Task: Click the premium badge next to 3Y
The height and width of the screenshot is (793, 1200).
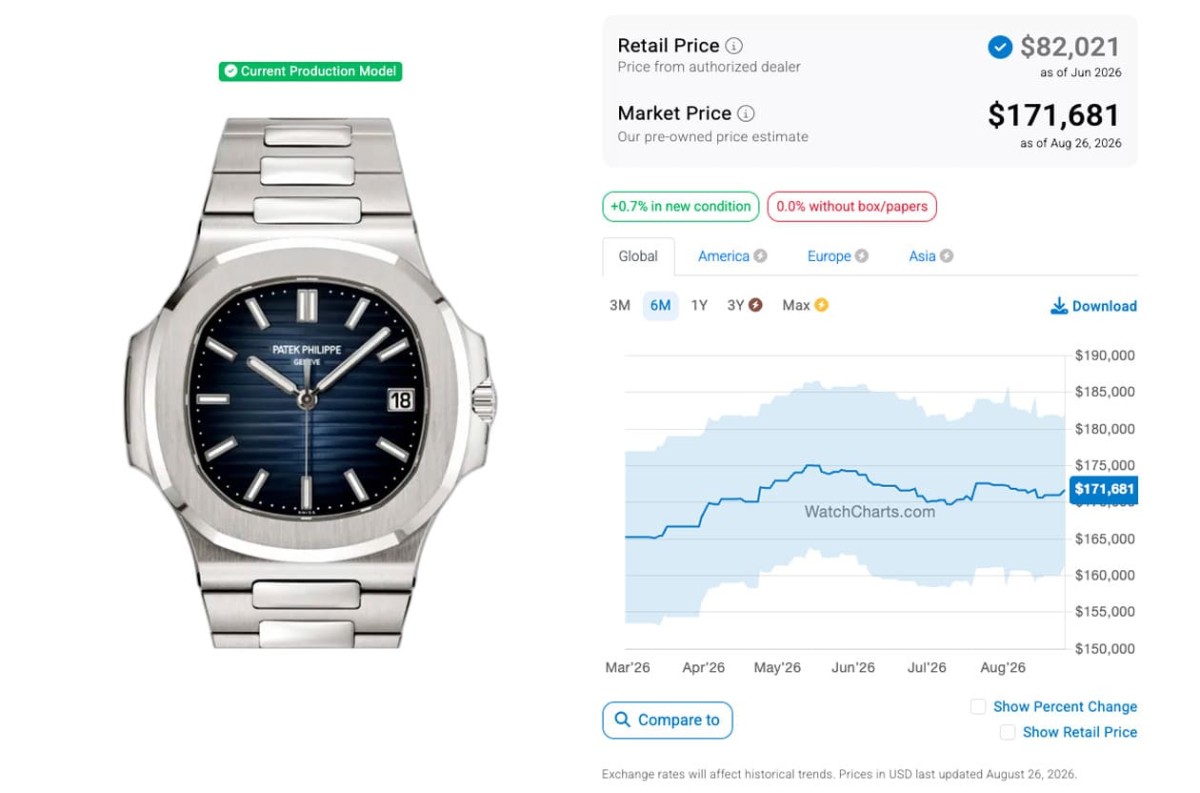Action: (755, 305)
